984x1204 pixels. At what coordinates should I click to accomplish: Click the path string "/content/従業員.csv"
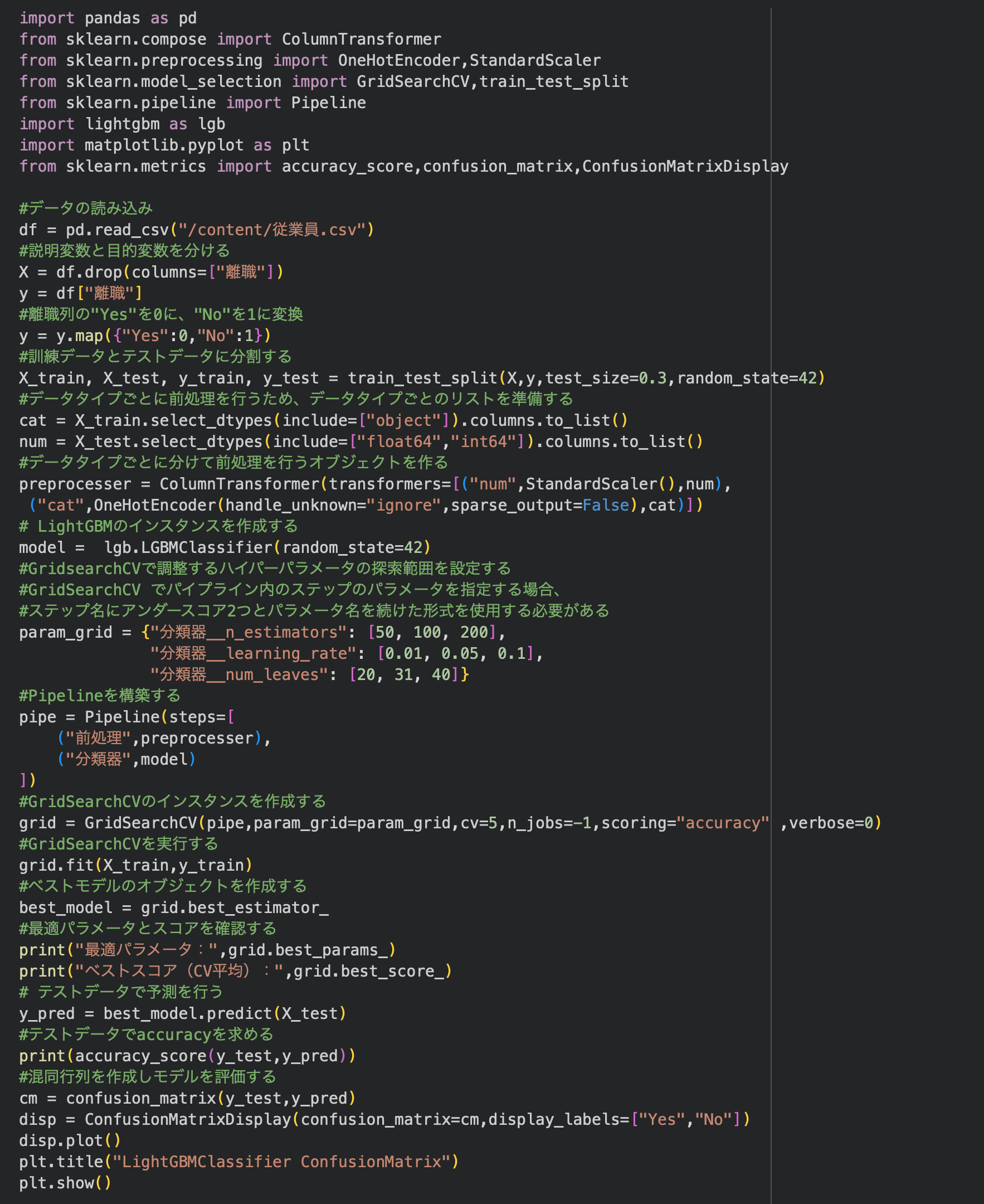point(272,230)
